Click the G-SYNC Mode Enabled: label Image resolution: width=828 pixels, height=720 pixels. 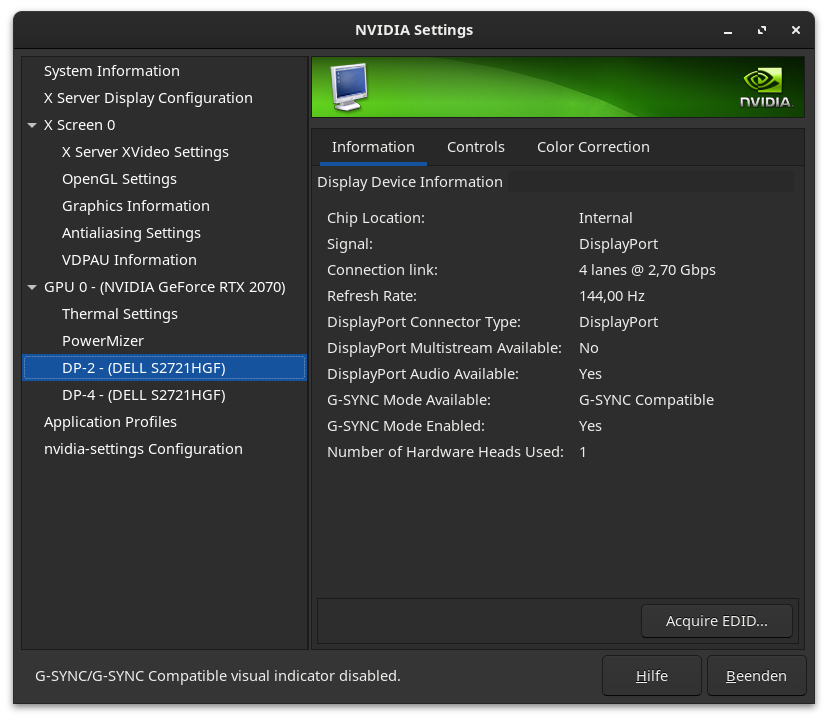pos(406,426)
